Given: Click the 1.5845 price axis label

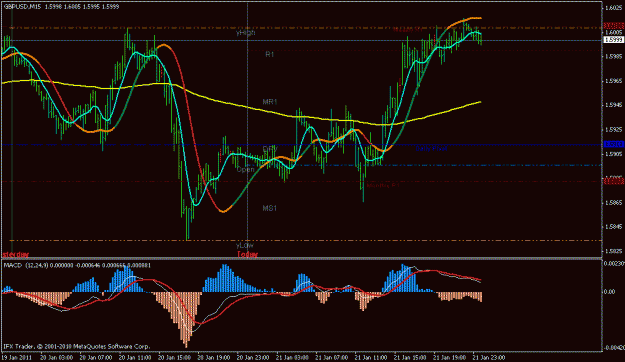Looking at the screenshot, I should (613, 227).
